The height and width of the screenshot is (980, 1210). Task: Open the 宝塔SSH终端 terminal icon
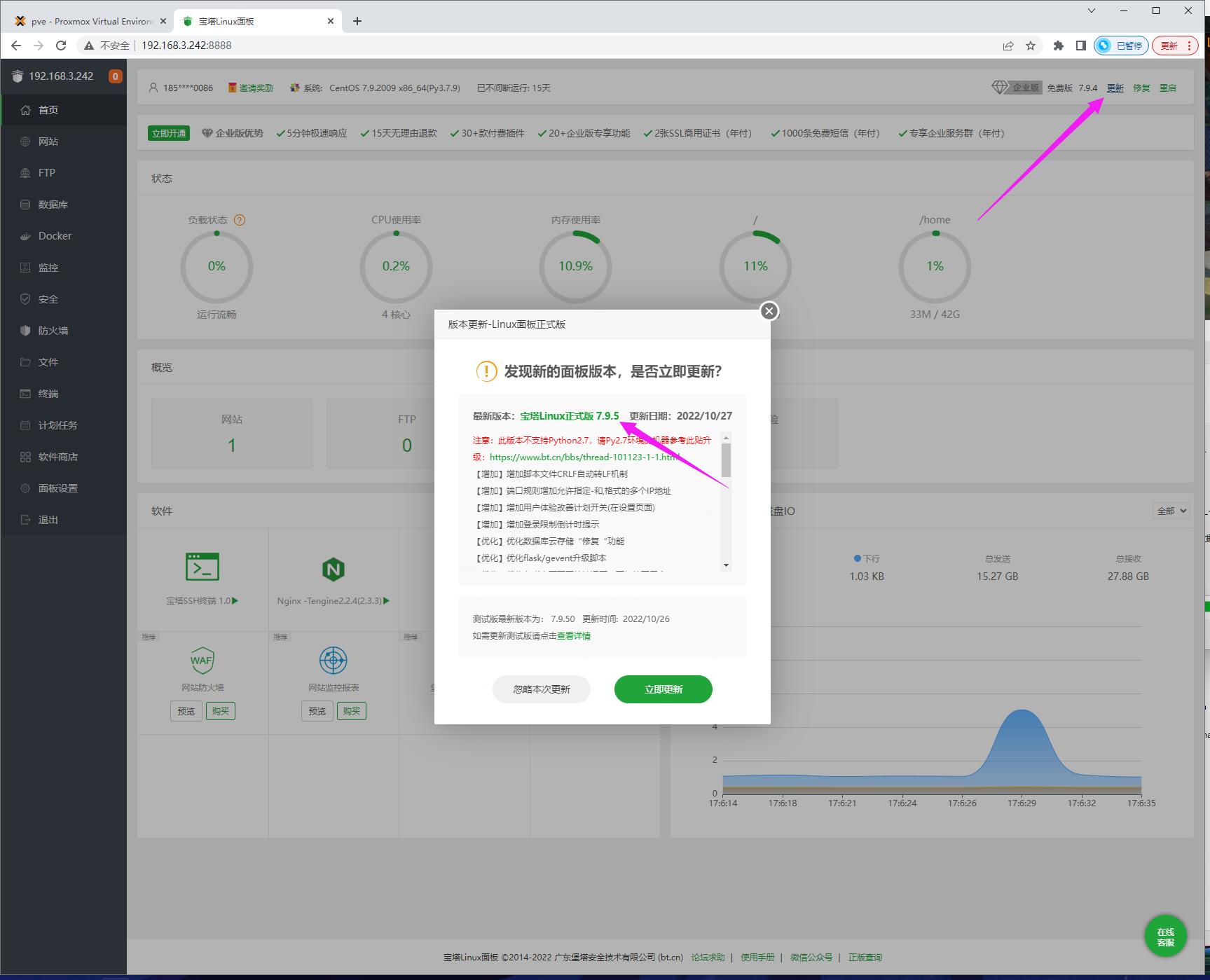202,567
